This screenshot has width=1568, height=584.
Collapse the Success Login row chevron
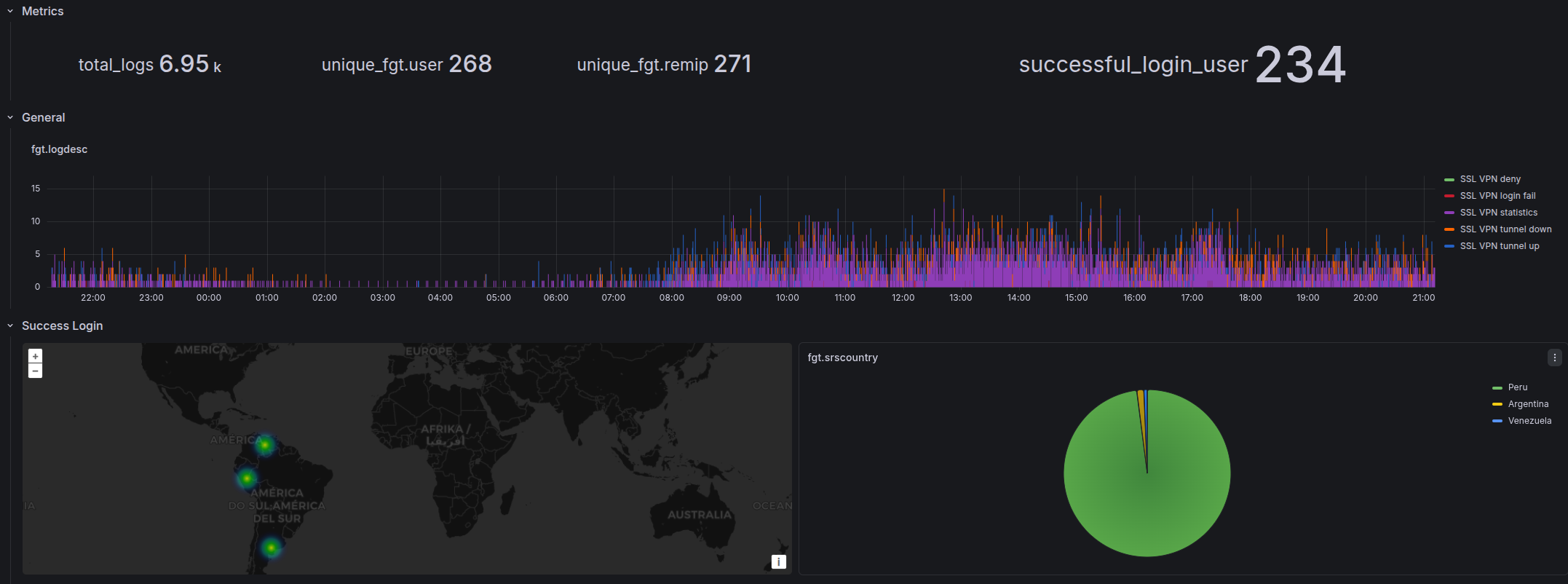(10, 326)
